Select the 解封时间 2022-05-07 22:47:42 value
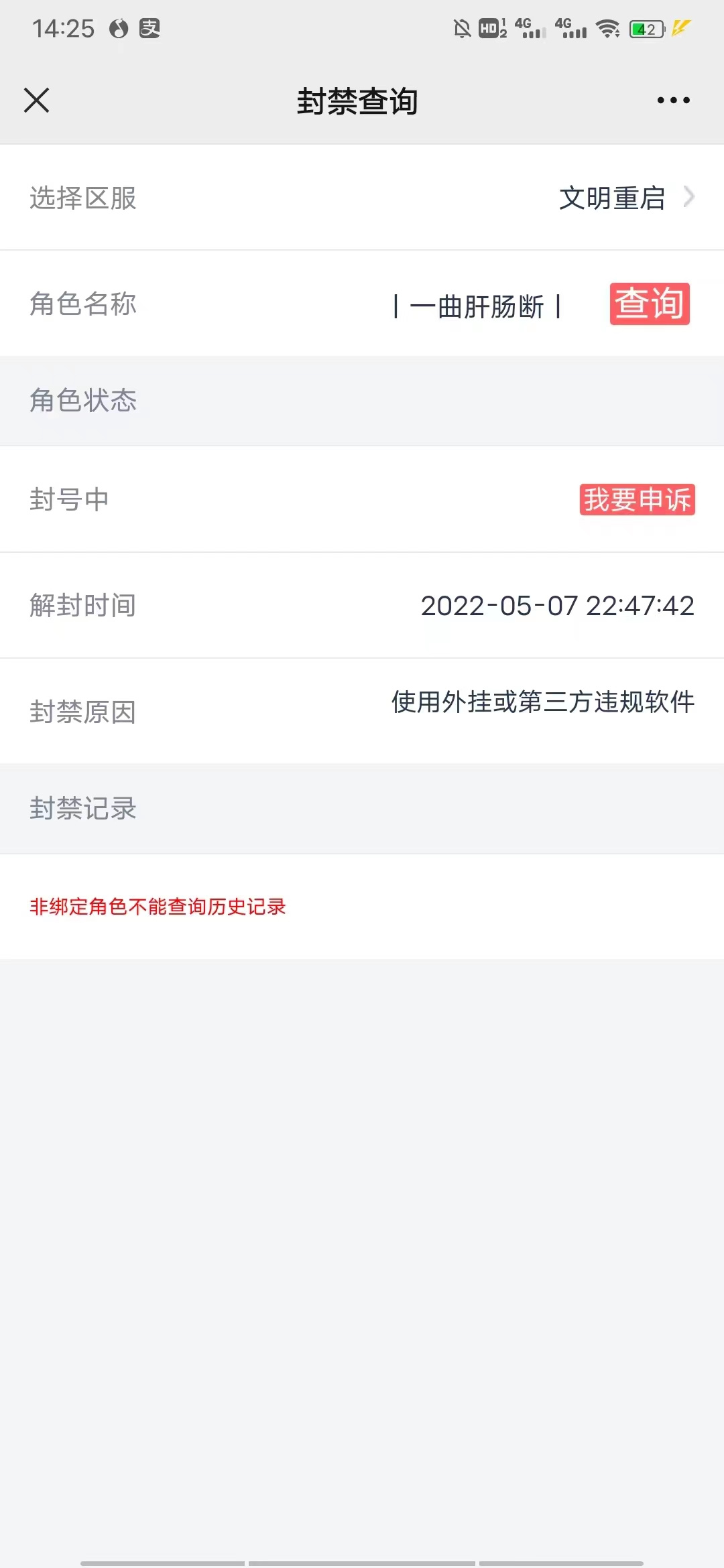 point(557,606)
